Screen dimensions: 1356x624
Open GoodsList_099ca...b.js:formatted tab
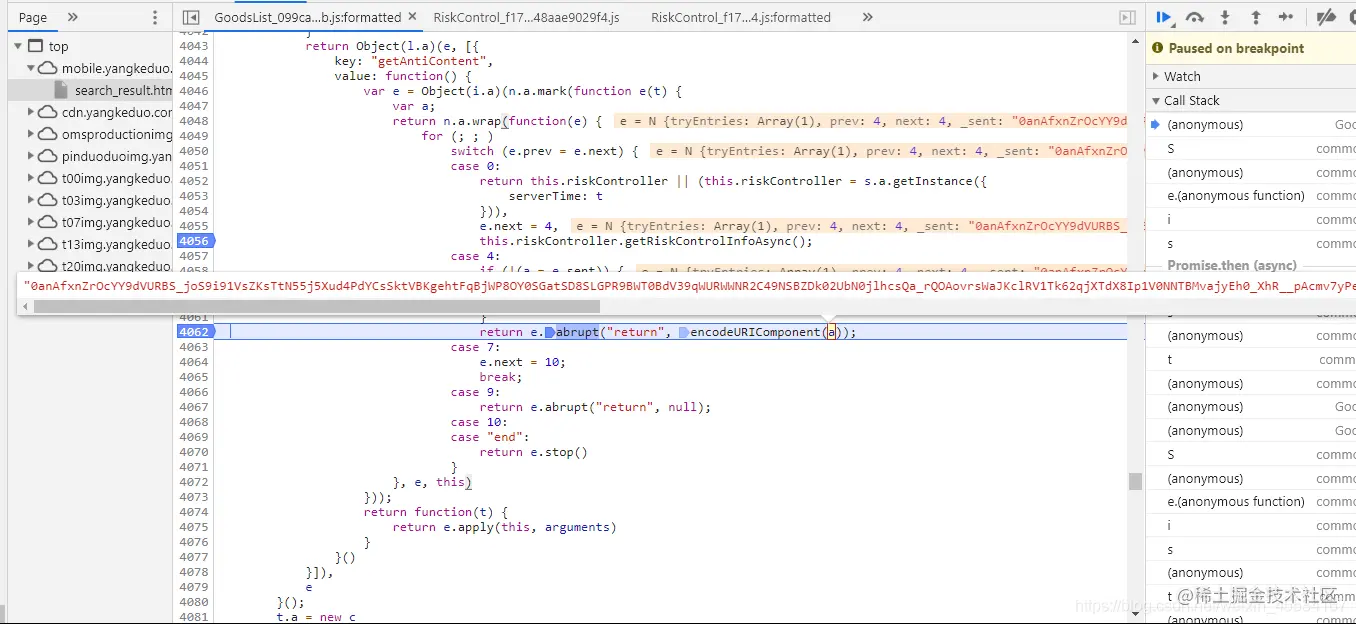pyautogui.click(x=307, y=17)
